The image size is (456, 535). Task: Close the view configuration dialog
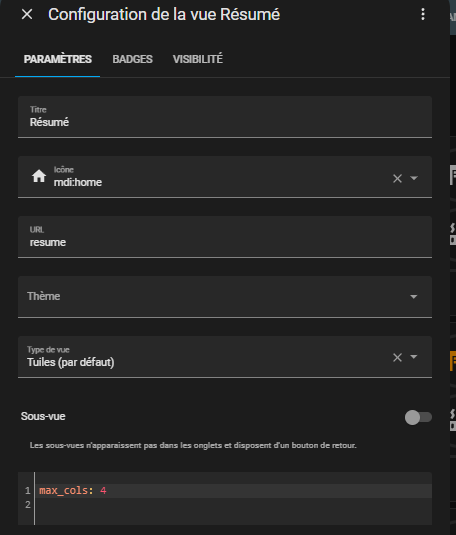[27, 14]
